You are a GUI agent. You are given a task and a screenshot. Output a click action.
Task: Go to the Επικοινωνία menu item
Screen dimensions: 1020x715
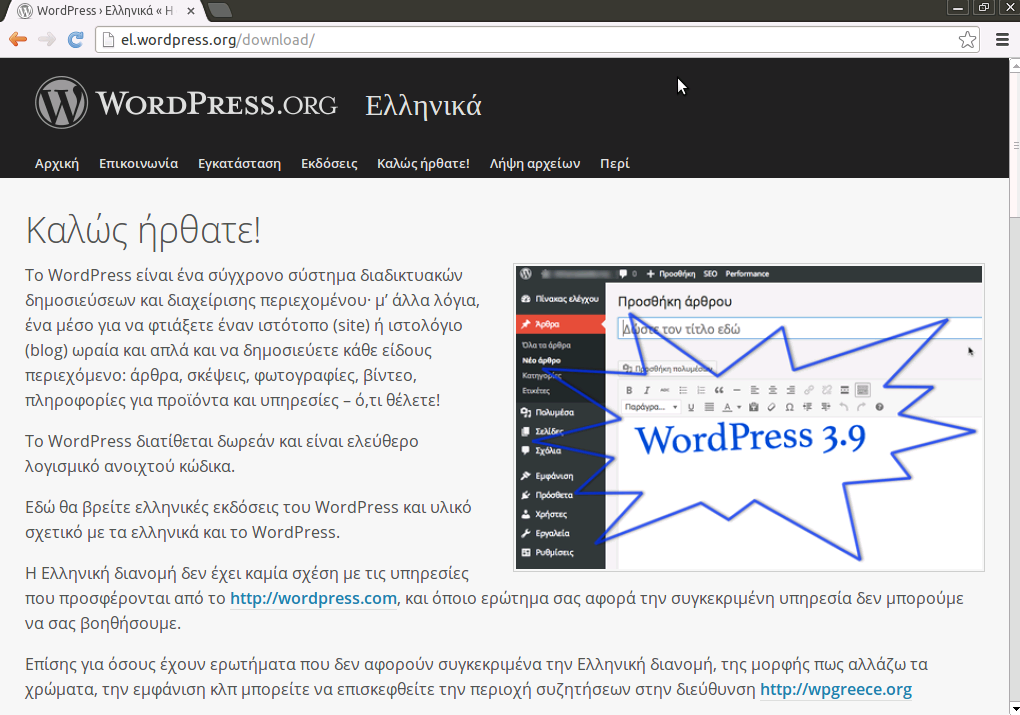tap(139, 163)
